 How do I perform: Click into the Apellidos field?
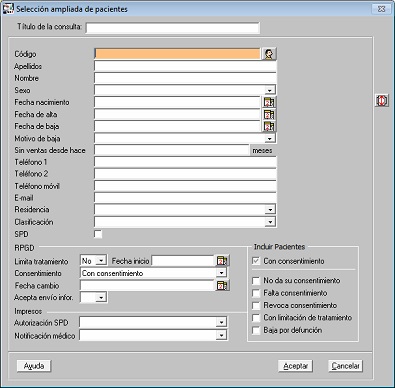pyautogui.click(x=185, y=66)
